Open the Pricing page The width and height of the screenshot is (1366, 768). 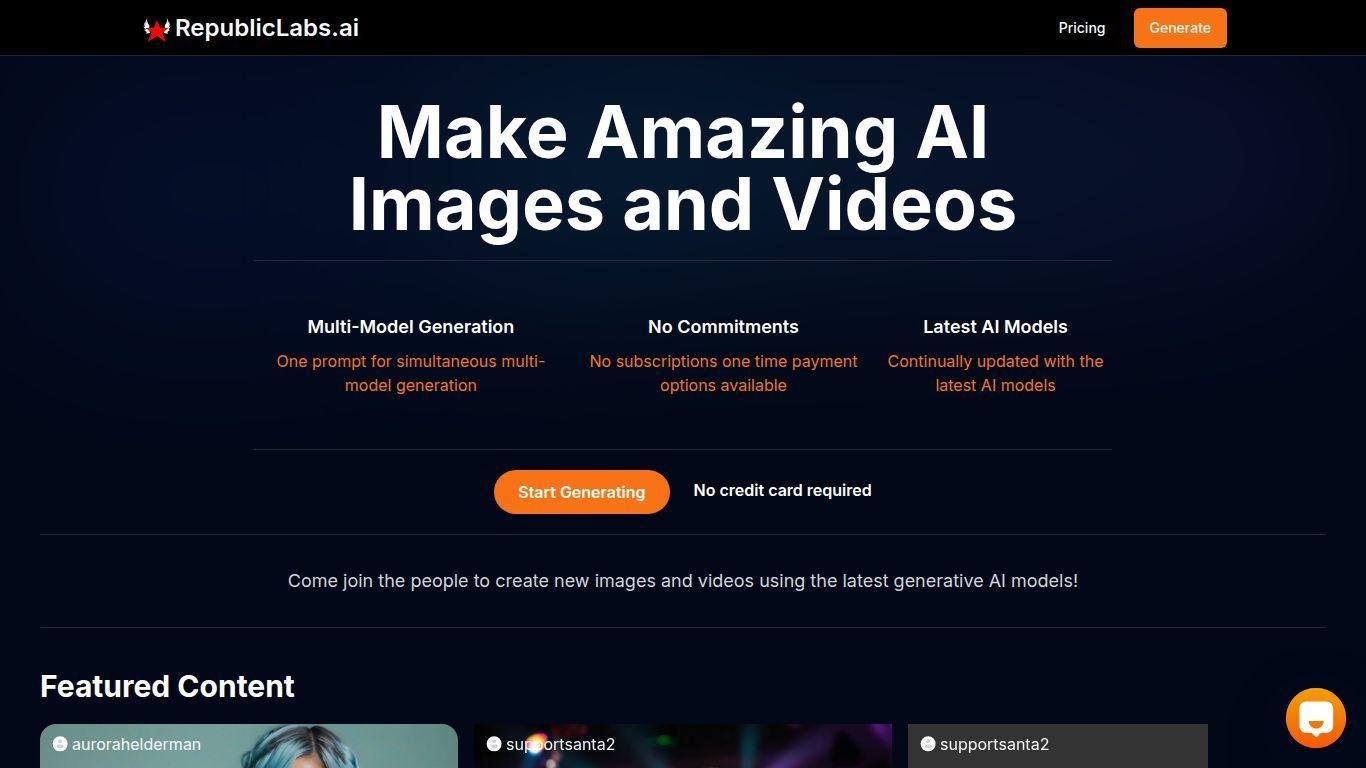pos(1081,28)
